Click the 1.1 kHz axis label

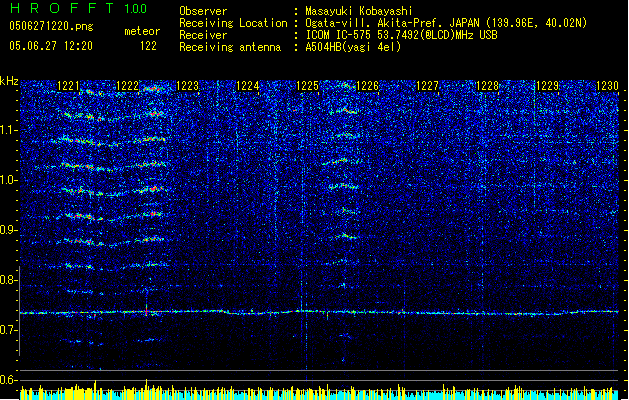pos(8,130)
